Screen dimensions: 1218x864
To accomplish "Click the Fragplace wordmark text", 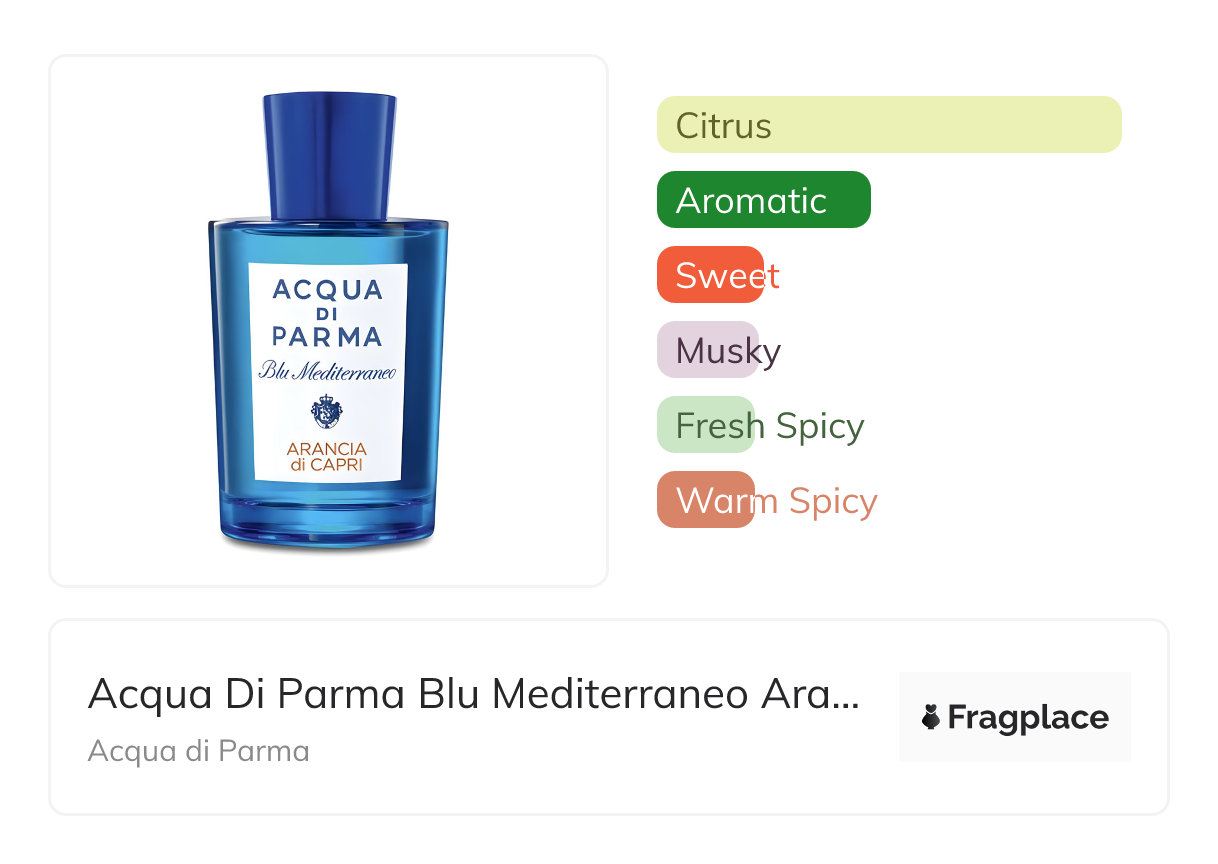I will coord(1028,718).
